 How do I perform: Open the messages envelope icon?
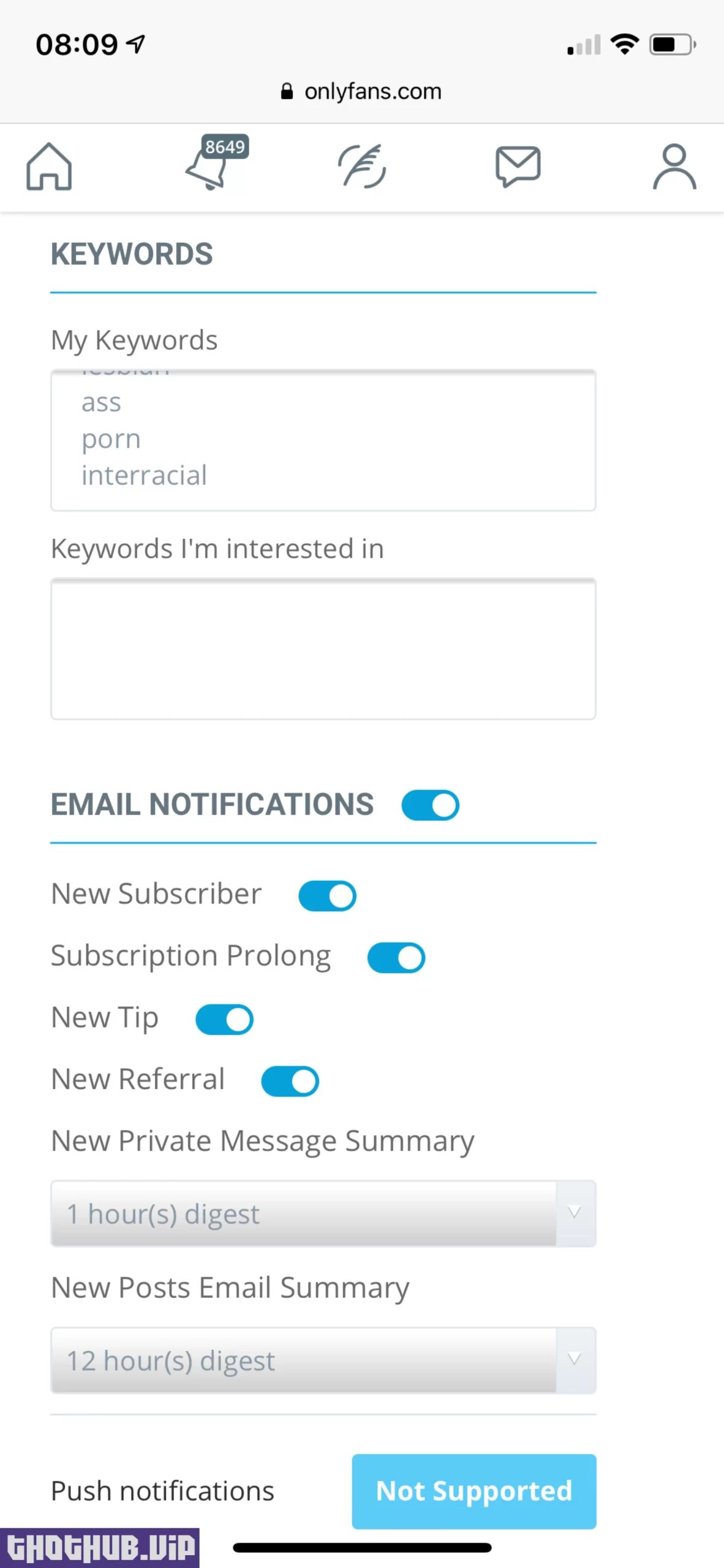point(518,166)
